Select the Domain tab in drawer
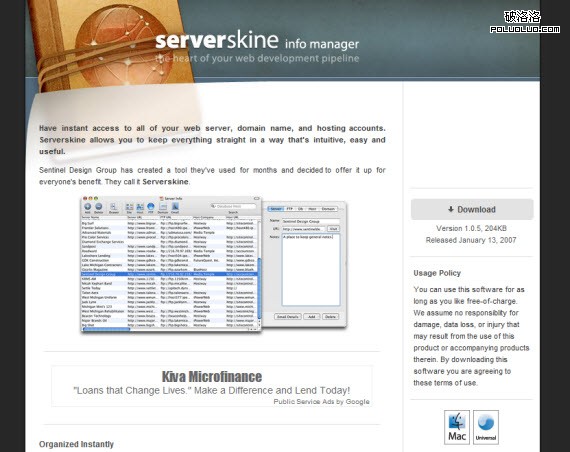 (328, 209)
